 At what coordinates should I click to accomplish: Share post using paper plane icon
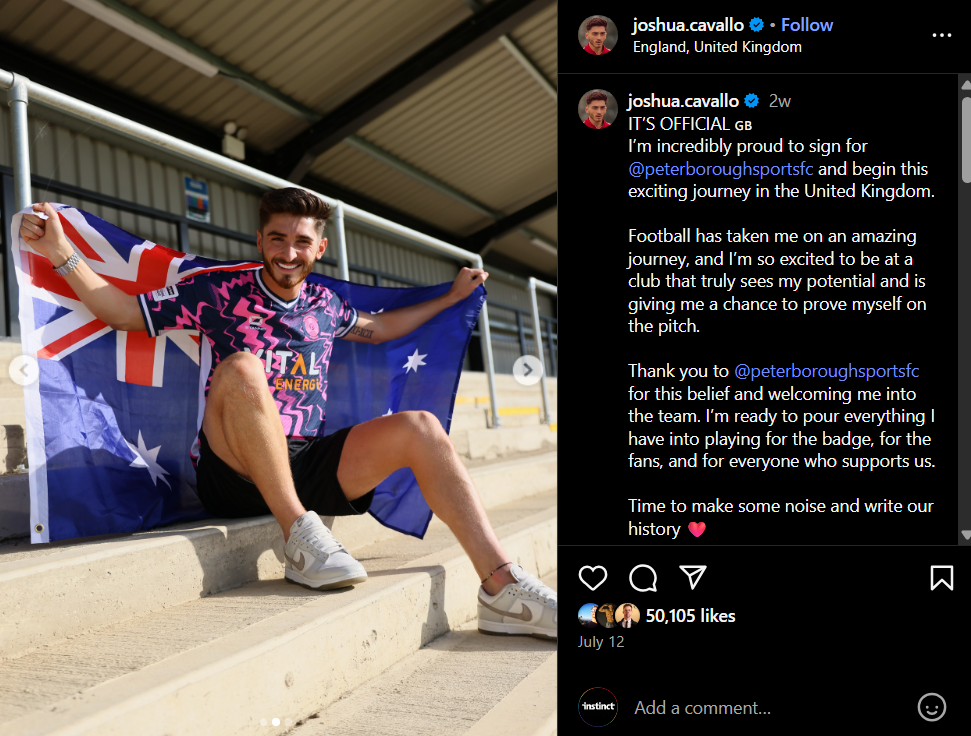point(692,578)
